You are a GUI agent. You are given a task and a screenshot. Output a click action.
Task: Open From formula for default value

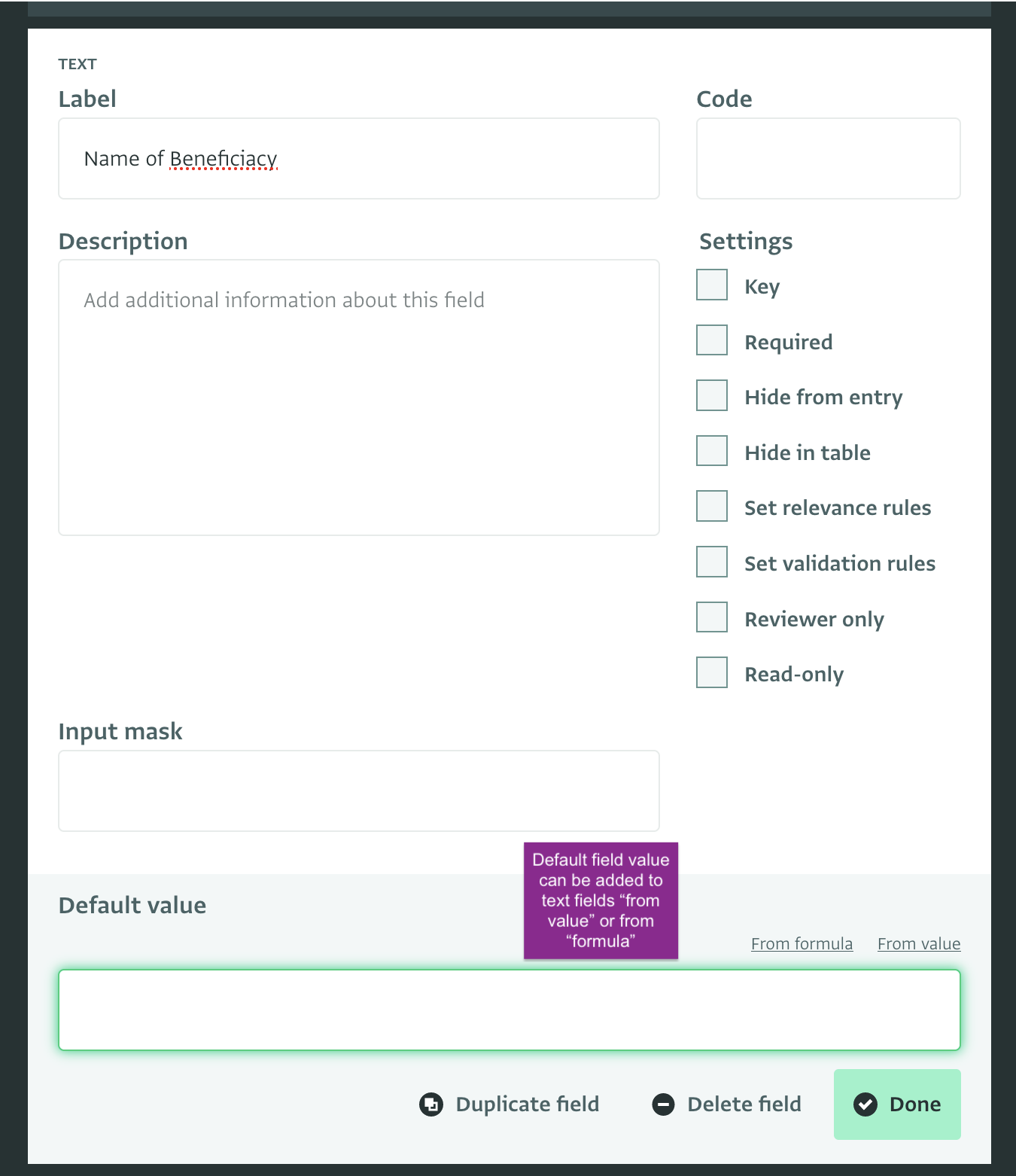point(802,943)
